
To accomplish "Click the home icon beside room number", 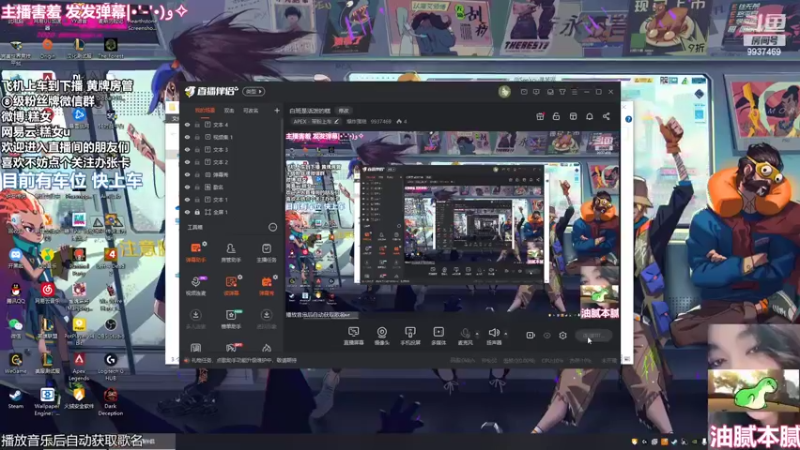I will pos(399,121).
